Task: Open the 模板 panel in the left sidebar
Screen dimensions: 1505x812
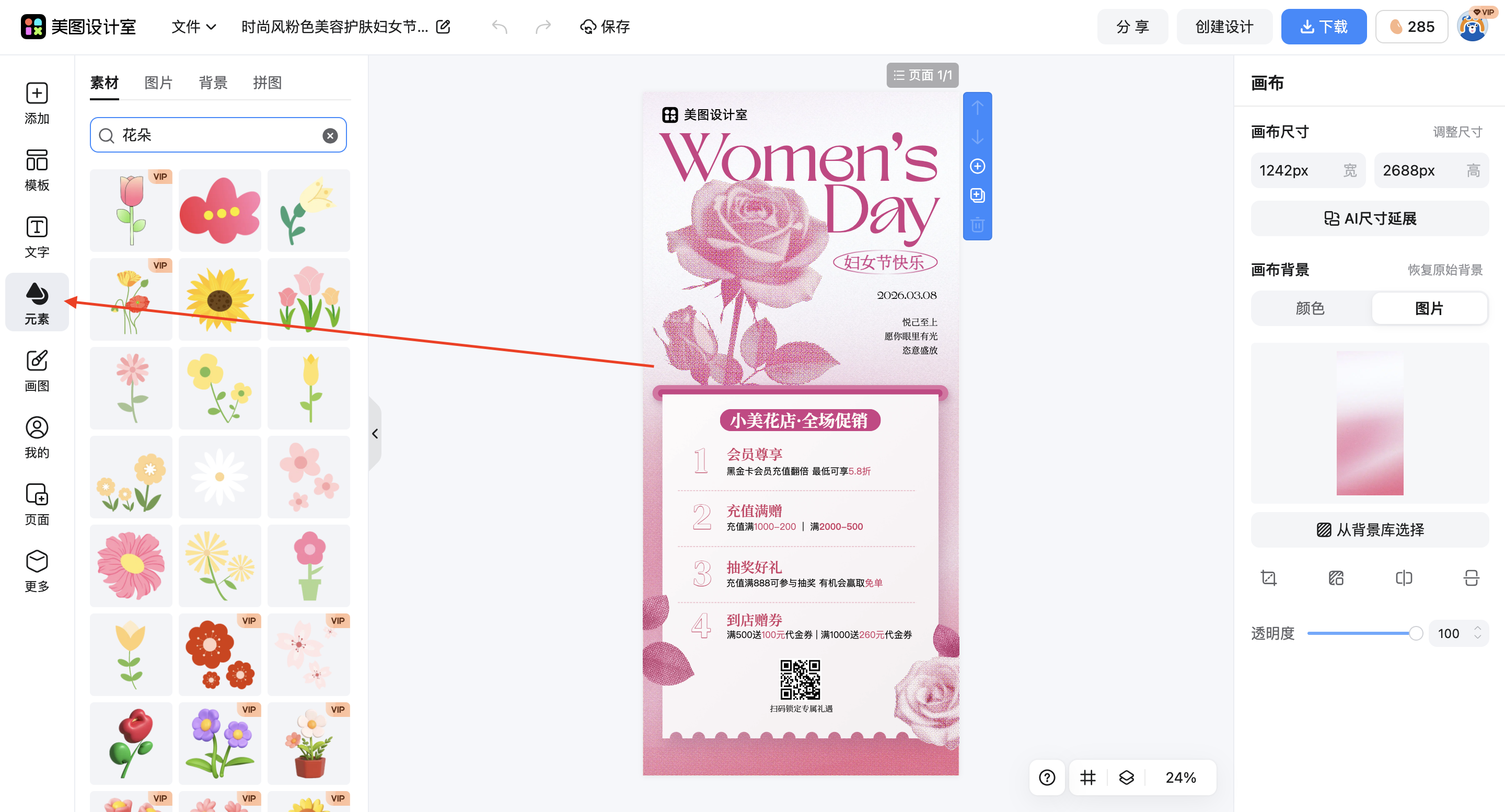Action: 37,169
